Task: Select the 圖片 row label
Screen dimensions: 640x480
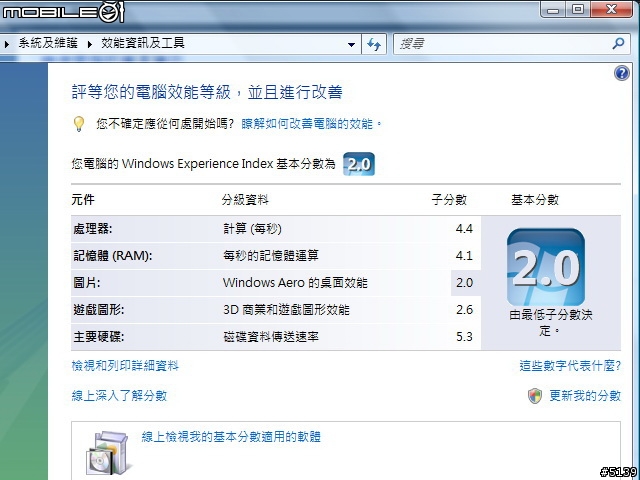Action: pos(87,282)
